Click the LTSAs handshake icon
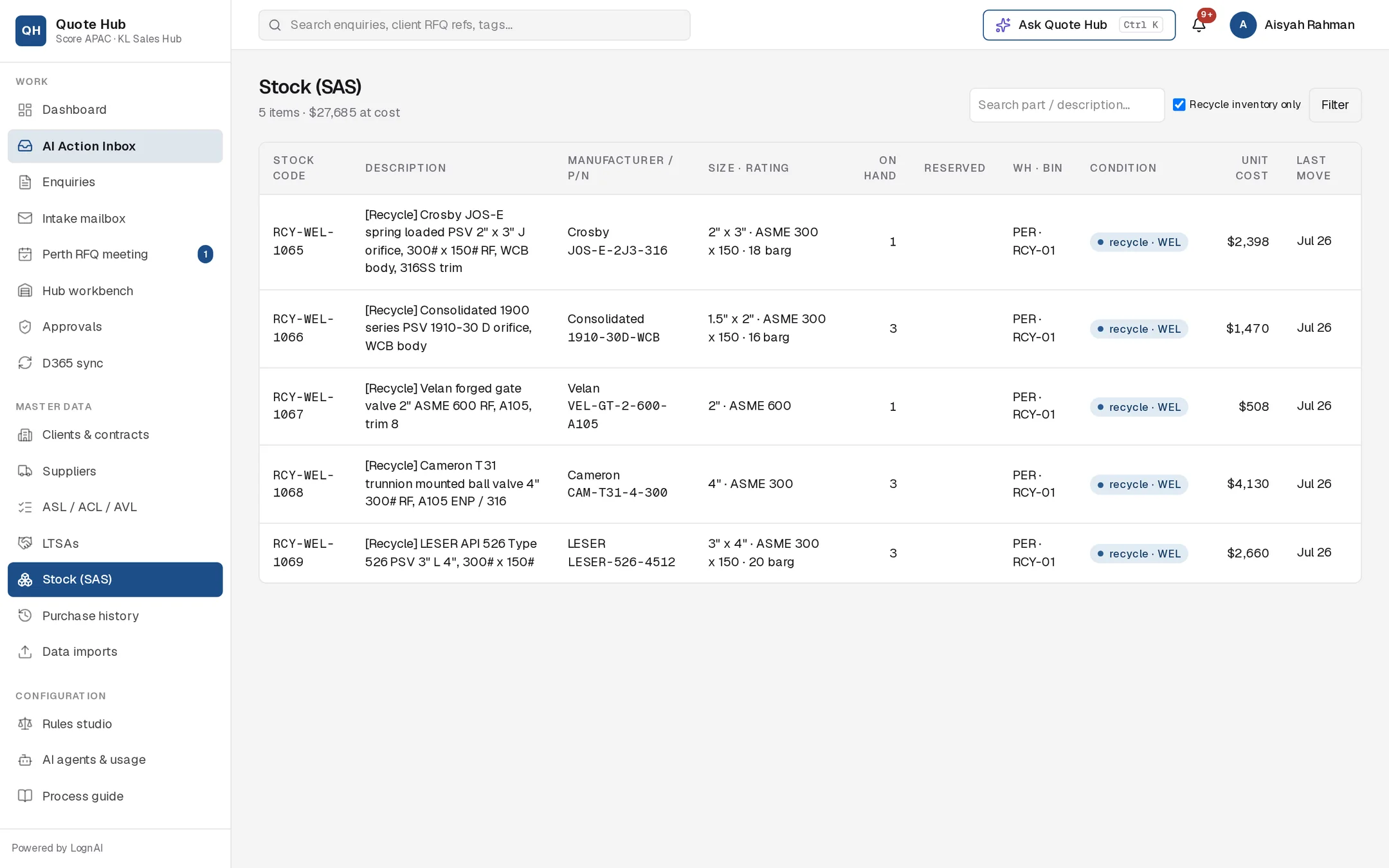 [25, 543]
